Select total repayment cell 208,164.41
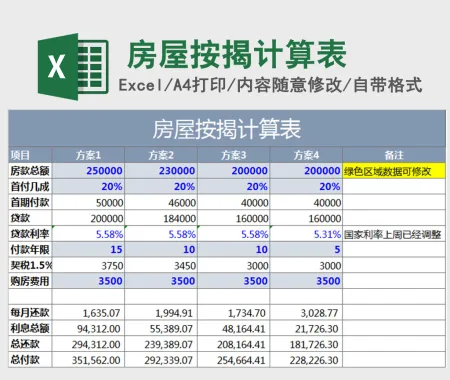Viewport: 450px width, 380px height. 234,344
